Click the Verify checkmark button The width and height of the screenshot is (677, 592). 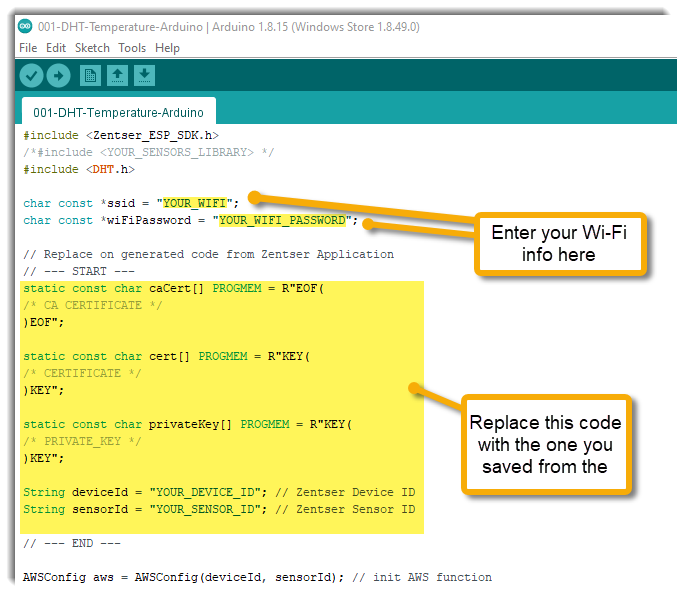click(31, 76)
